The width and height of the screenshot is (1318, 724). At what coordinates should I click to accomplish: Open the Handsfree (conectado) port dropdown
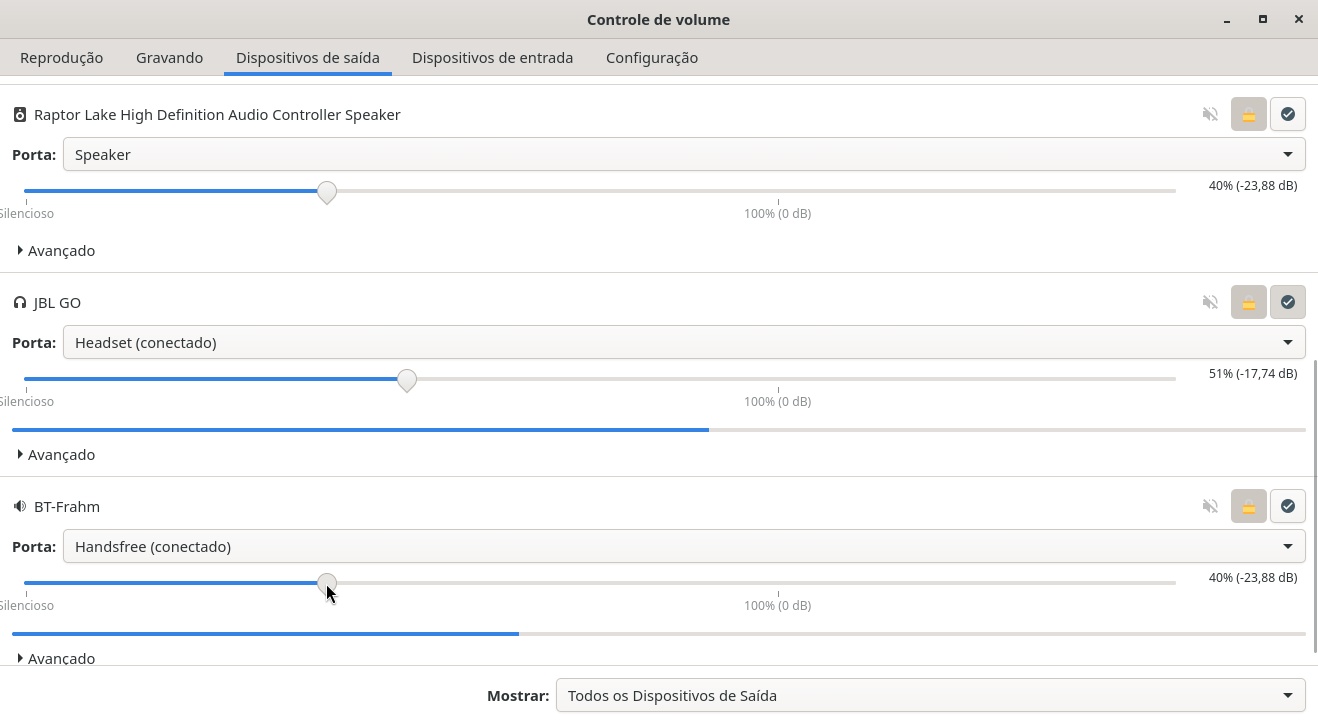(x=683, y=547)
